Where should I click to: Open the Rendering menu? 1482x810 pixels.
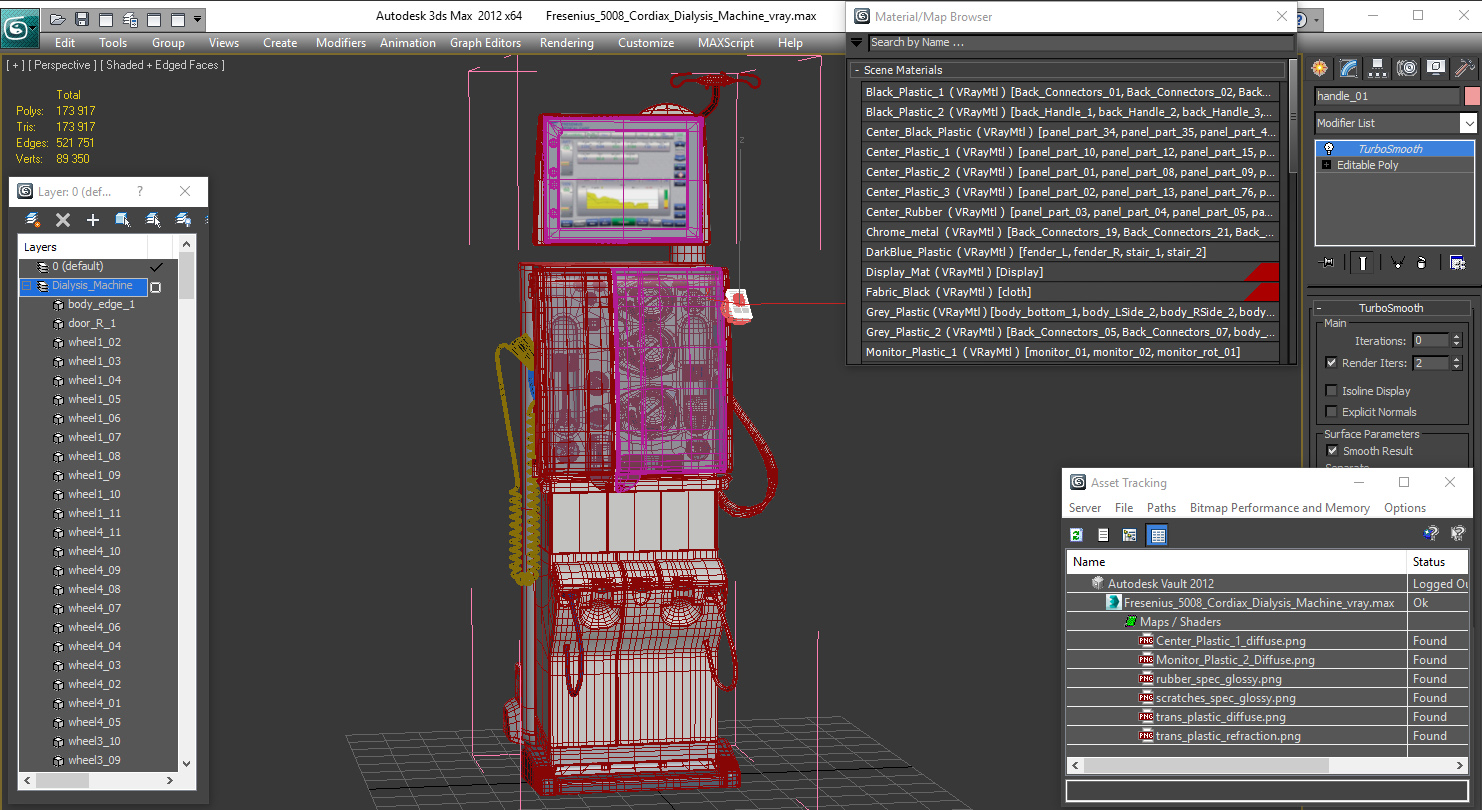pyautogui.click(x=566, y=43)
